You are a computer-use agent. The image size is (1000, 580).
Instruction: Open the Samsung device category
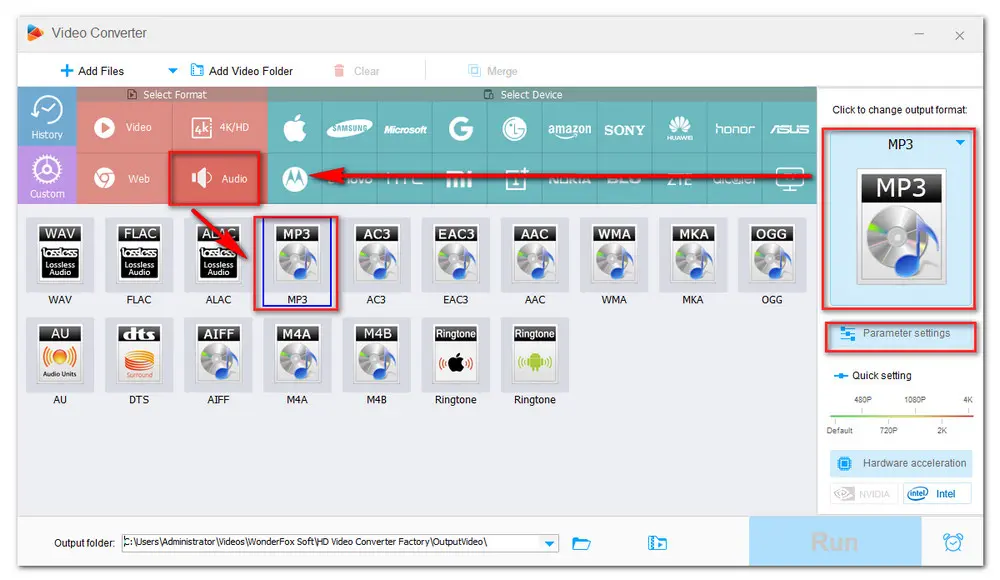(x=349, y=129)
